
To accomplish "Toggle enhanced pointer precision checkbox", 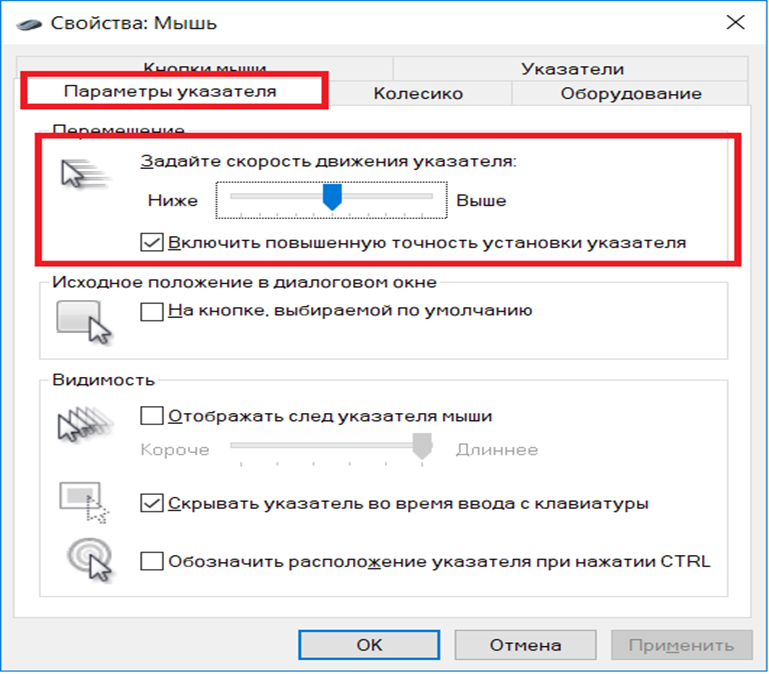I will (x=152, y=242).
